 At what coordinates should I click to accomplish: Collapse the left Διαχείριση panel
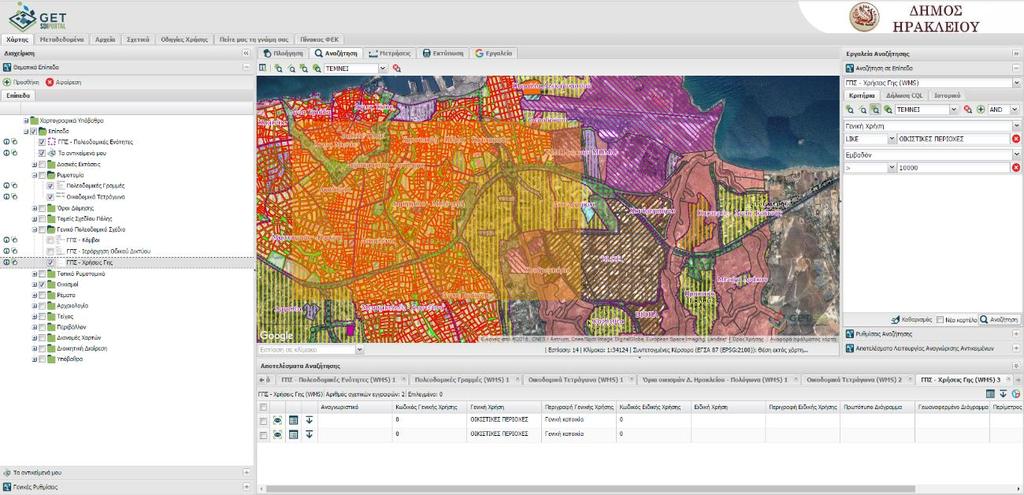tap(246, 54)
